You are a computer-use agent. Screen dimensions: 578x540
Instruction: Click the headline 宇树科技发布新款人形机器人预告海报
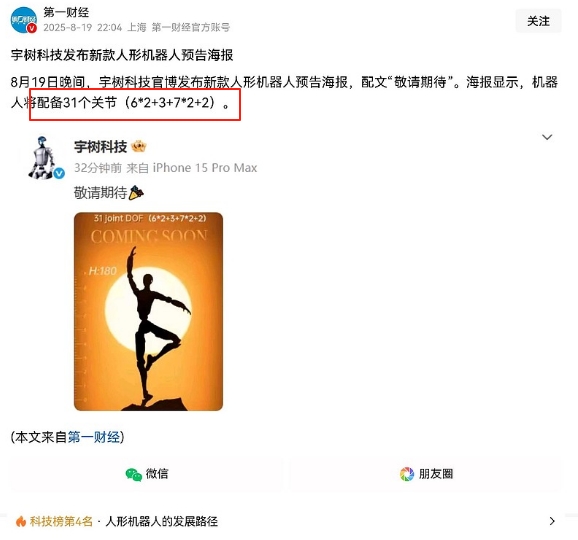point(122,55)
